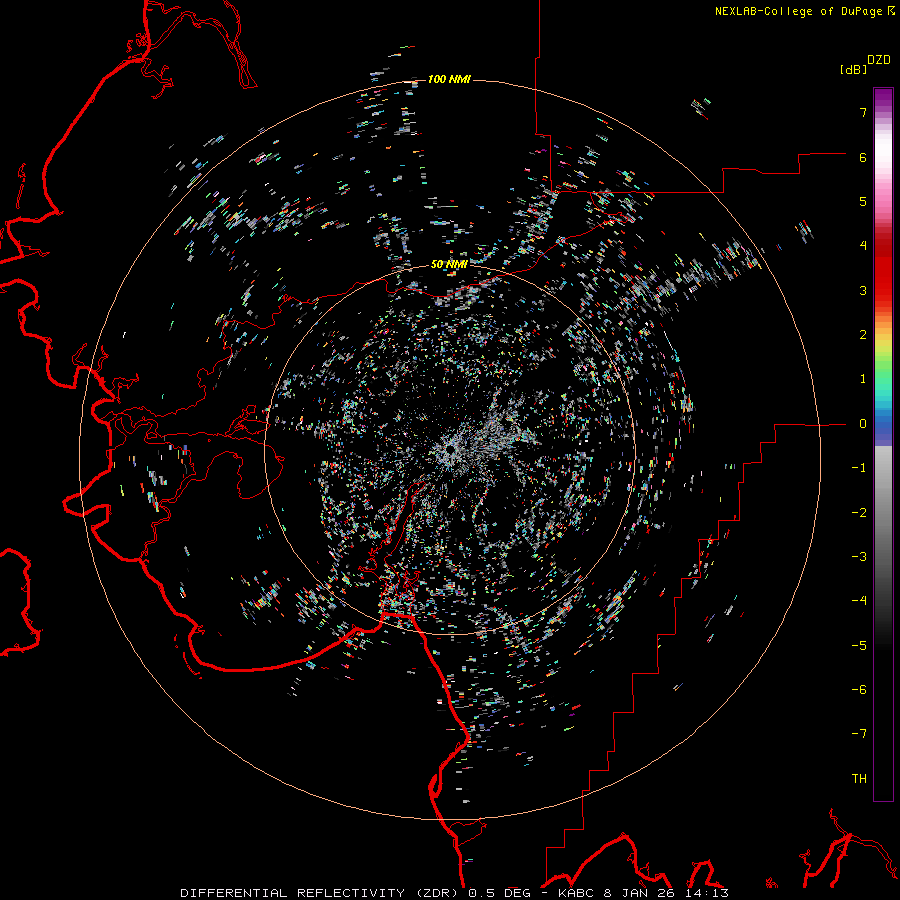
Task: Click the 5 tick label on the scale
Action: click(x=863, y=201)
